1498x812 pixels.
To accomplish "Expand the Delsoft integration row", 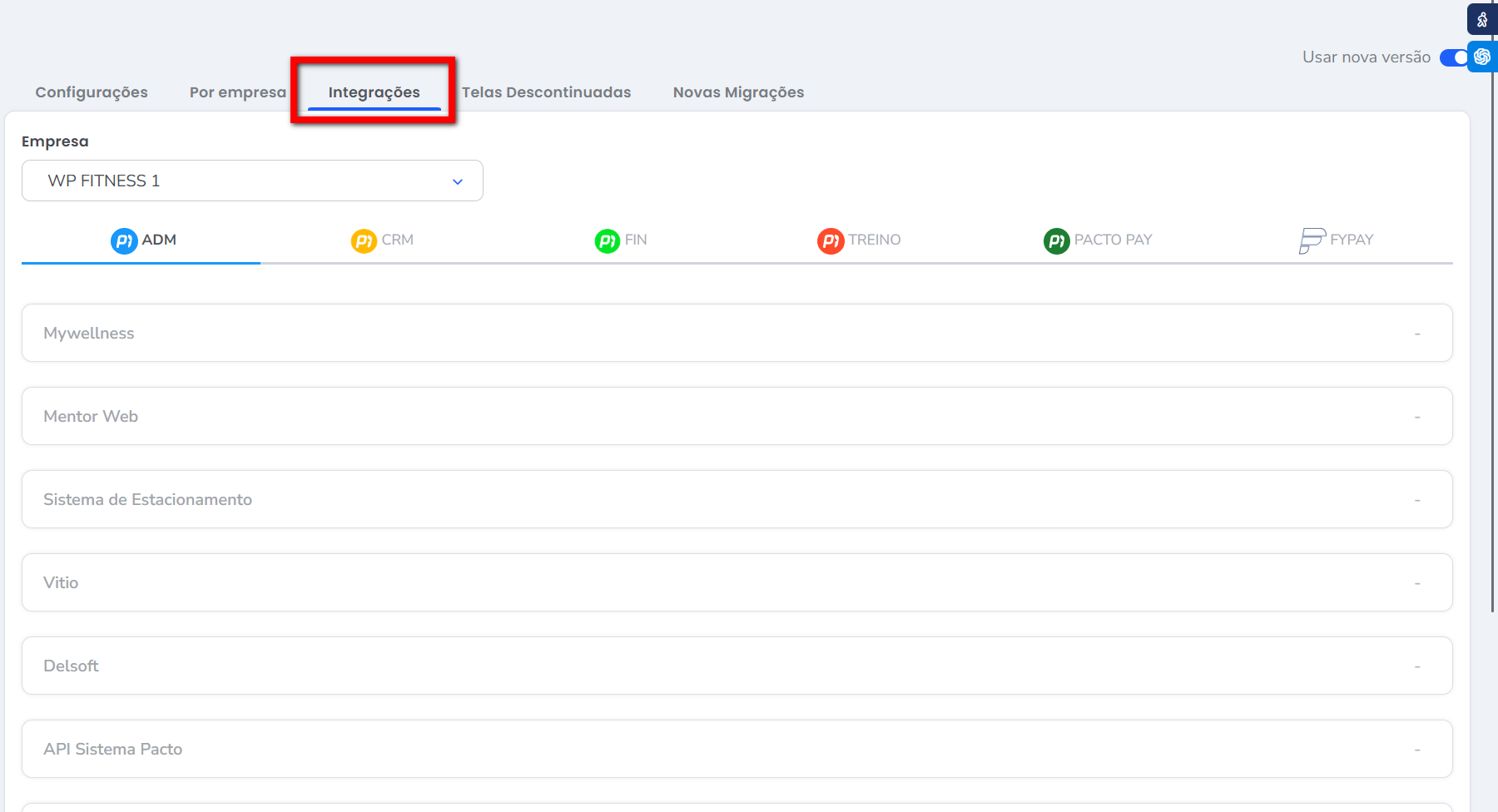I will tap(737, 666).
